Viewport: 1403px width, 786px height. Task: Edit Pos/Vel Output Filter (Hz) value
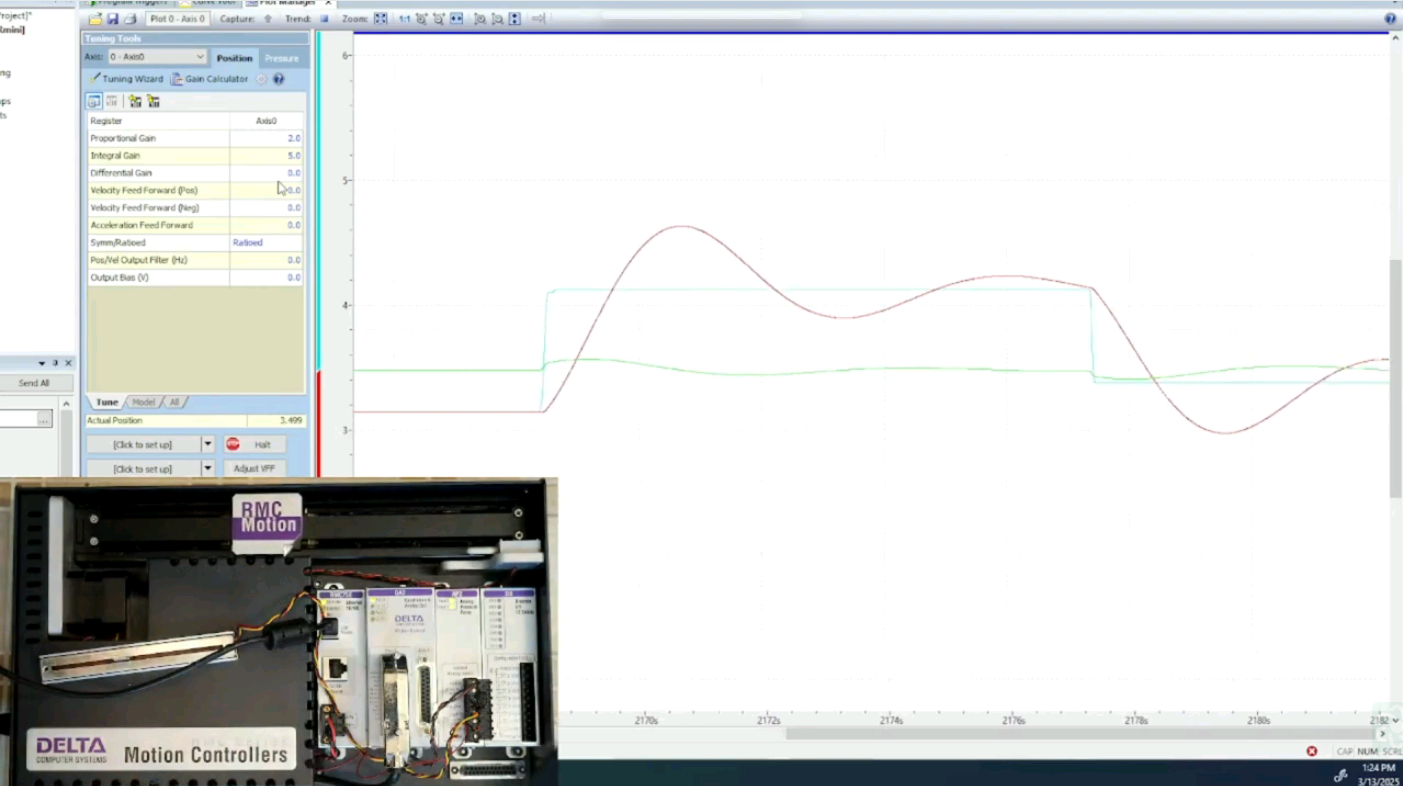click(x=267, y=260)
